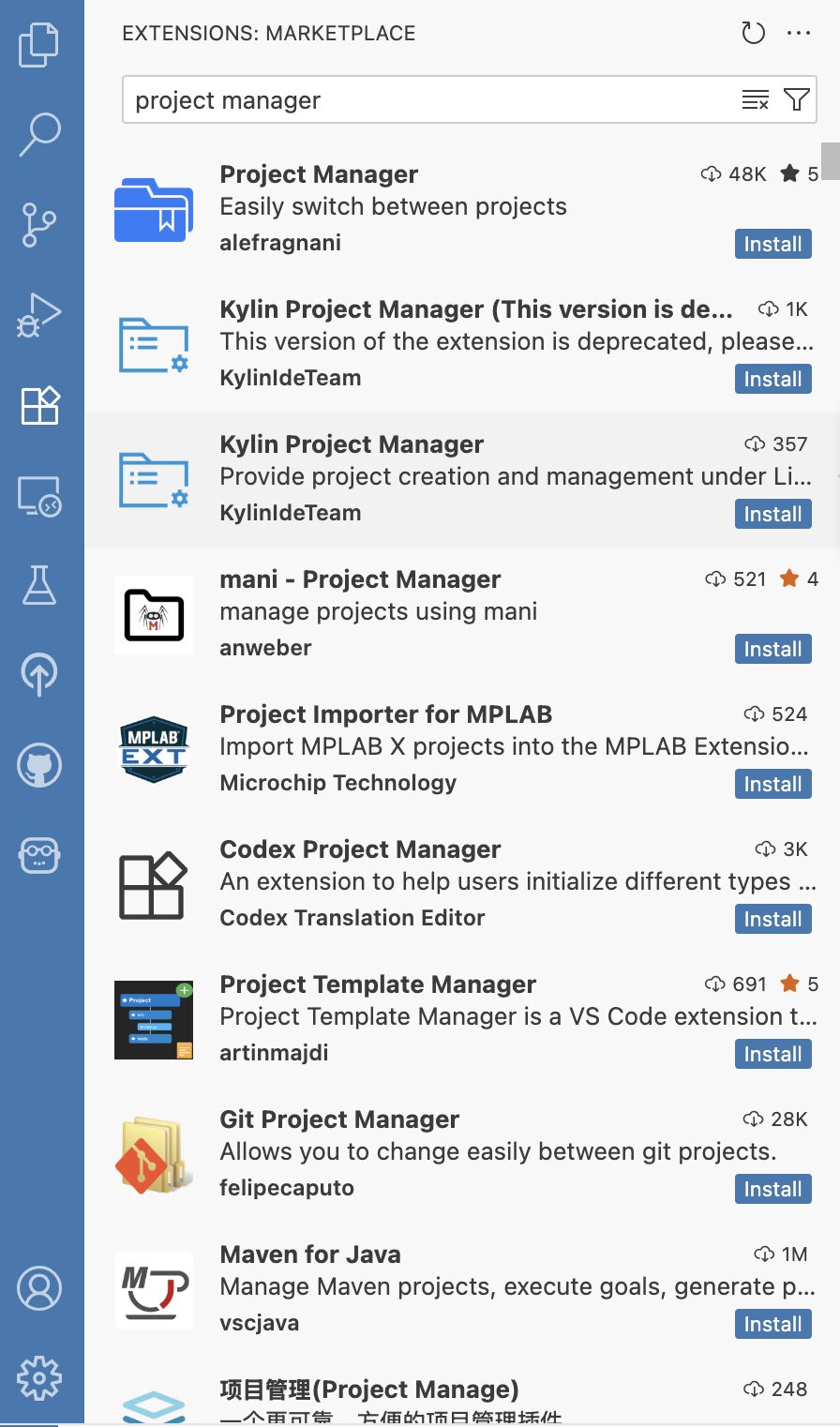Refresh the extensions list
Viewport: 840px width, 1427px height.
(752, 33)
